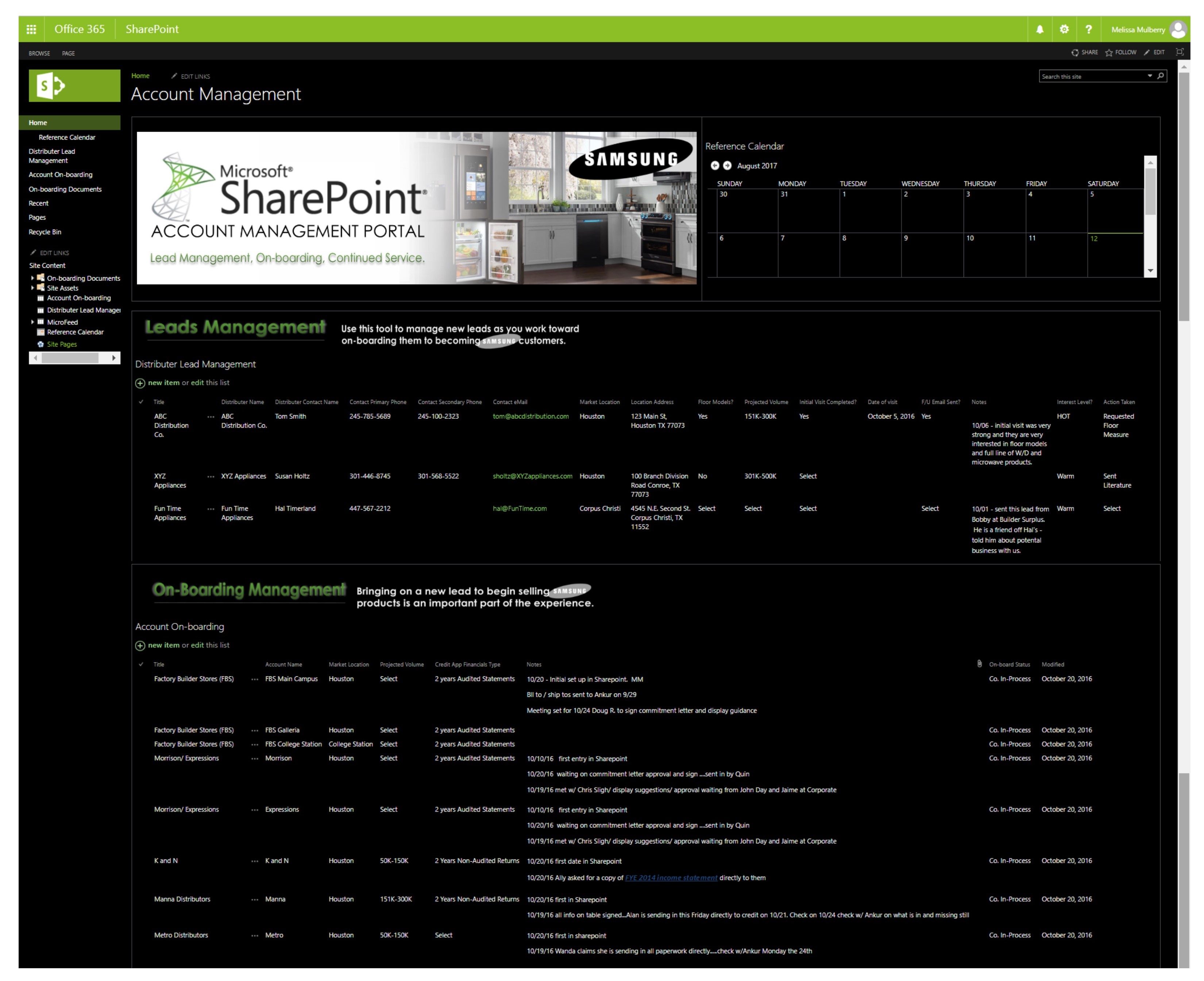
Task: Open Recycle Bin in left navigation
Action: pyautogui.click(x=45, y=232)
